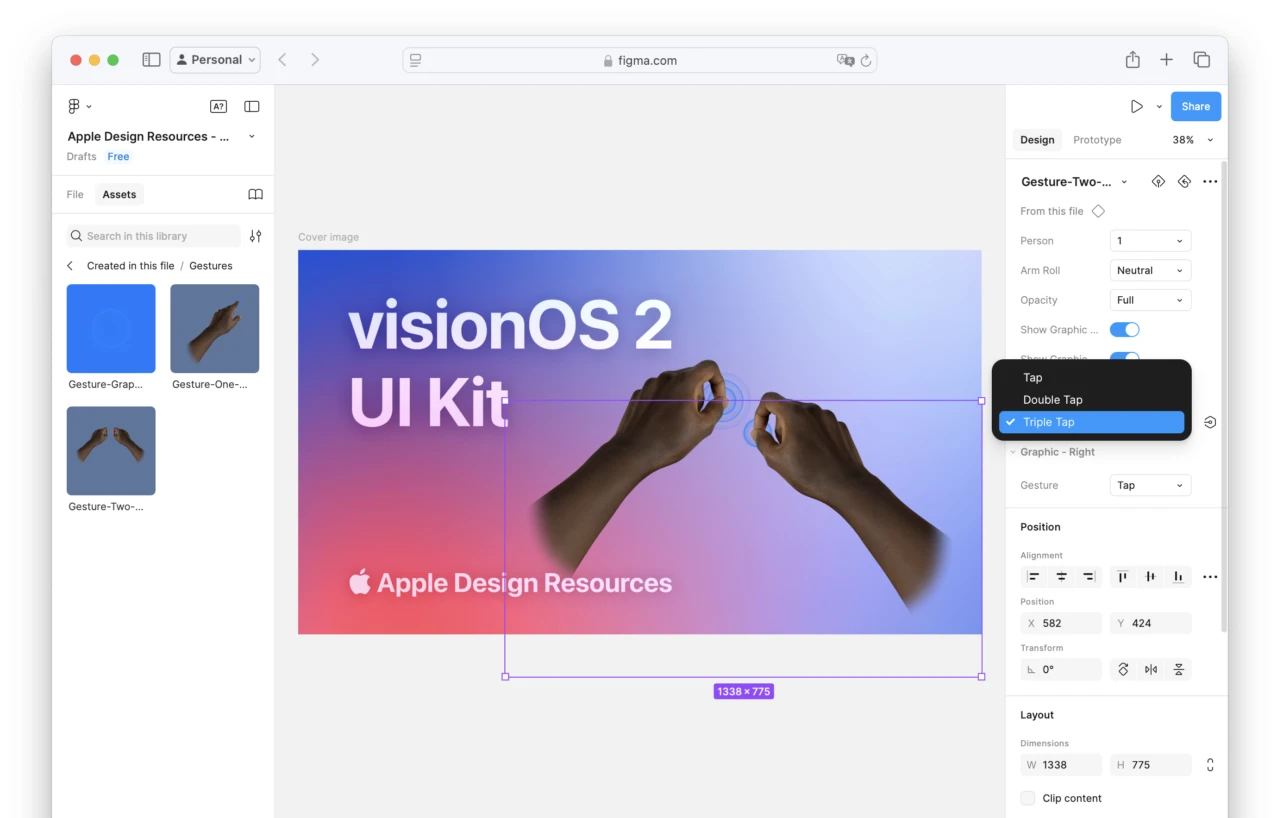Open more alignment options ellipsis
Image resolution: width=1280 pixels, height=818 pixels.
point(1210,577)
